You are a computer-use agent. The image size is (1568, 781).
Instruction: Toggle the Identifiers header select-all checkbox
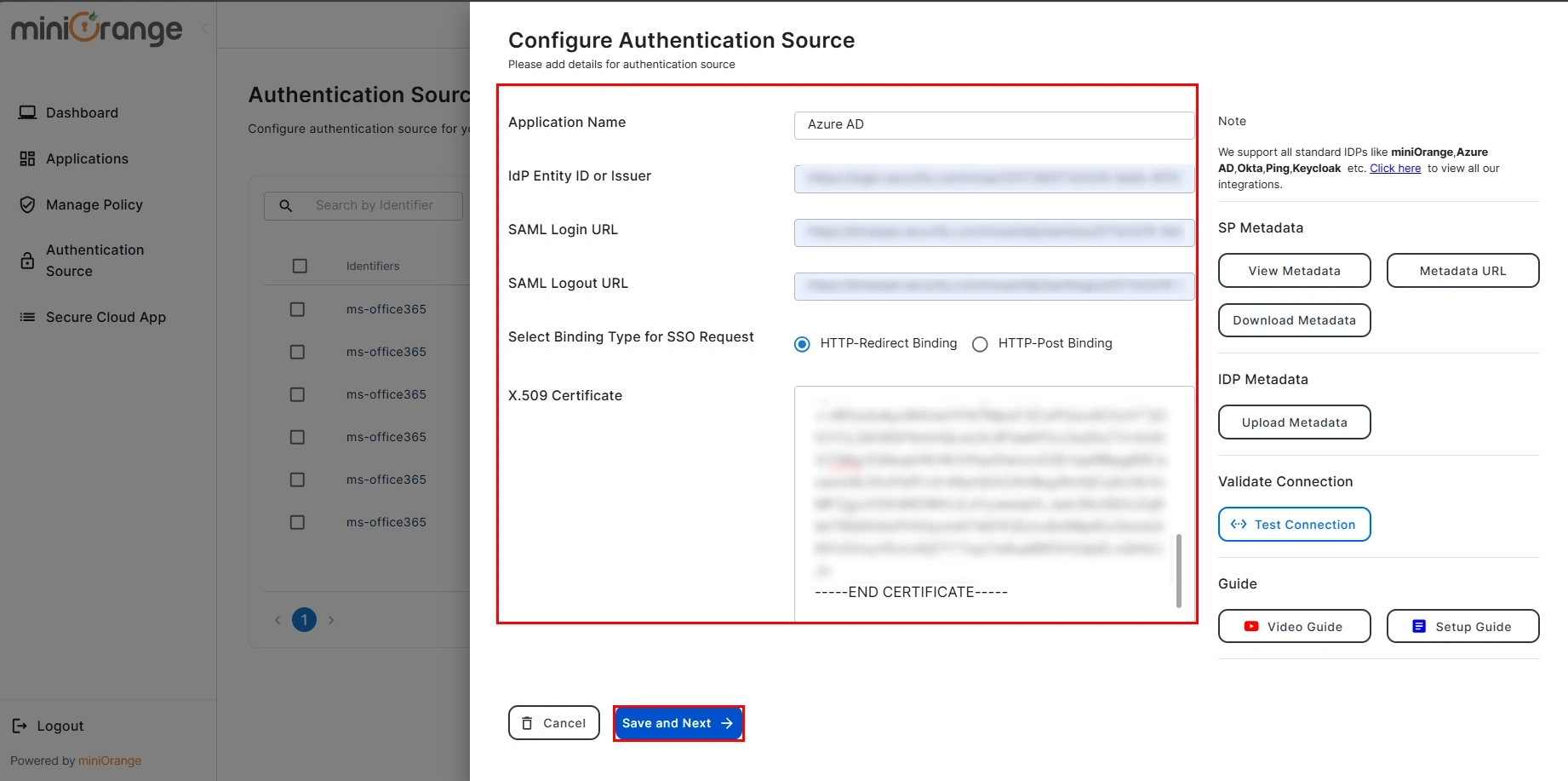(x=300, y=266)
